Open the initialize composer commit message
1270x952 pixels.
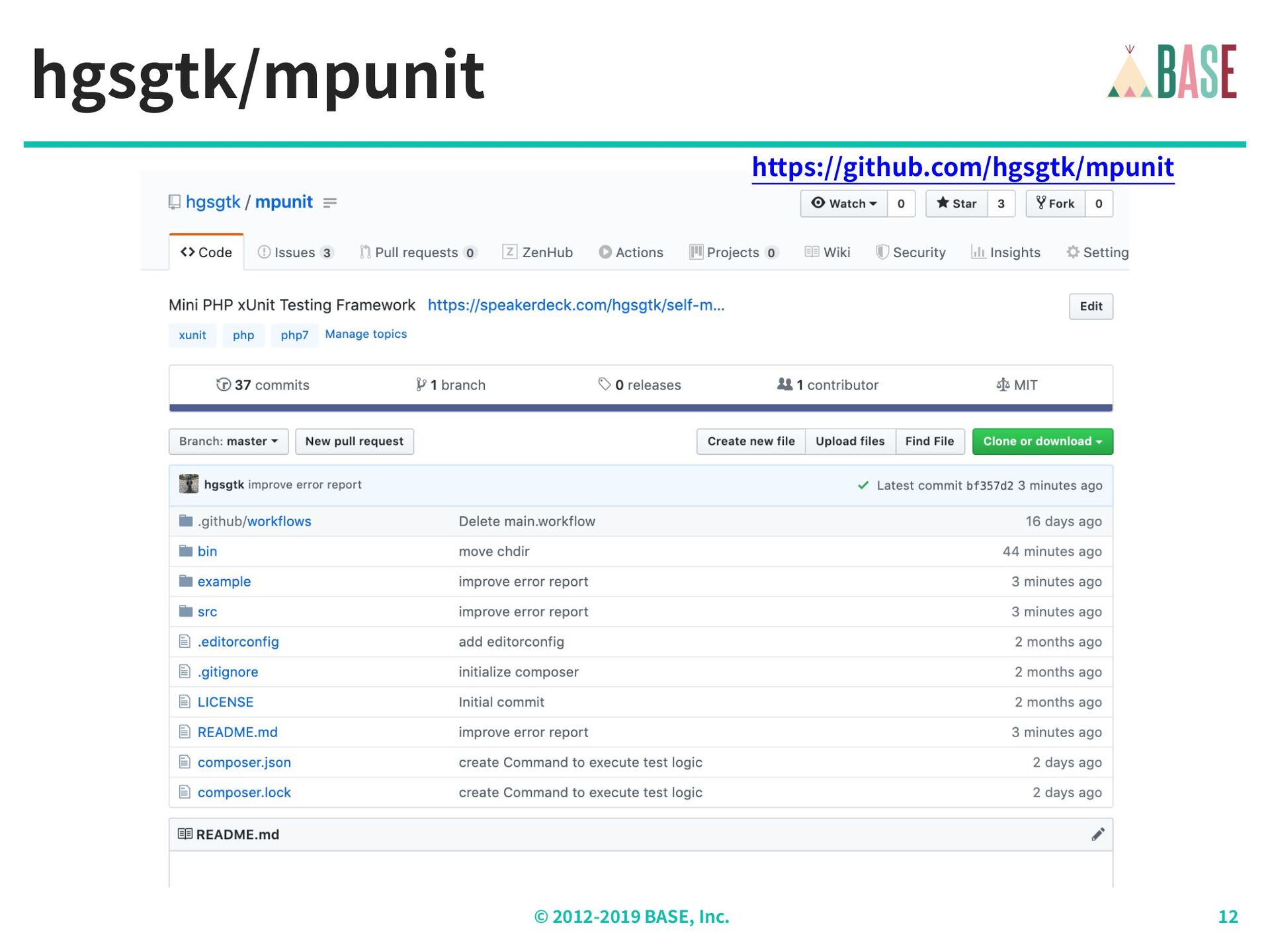519,672
